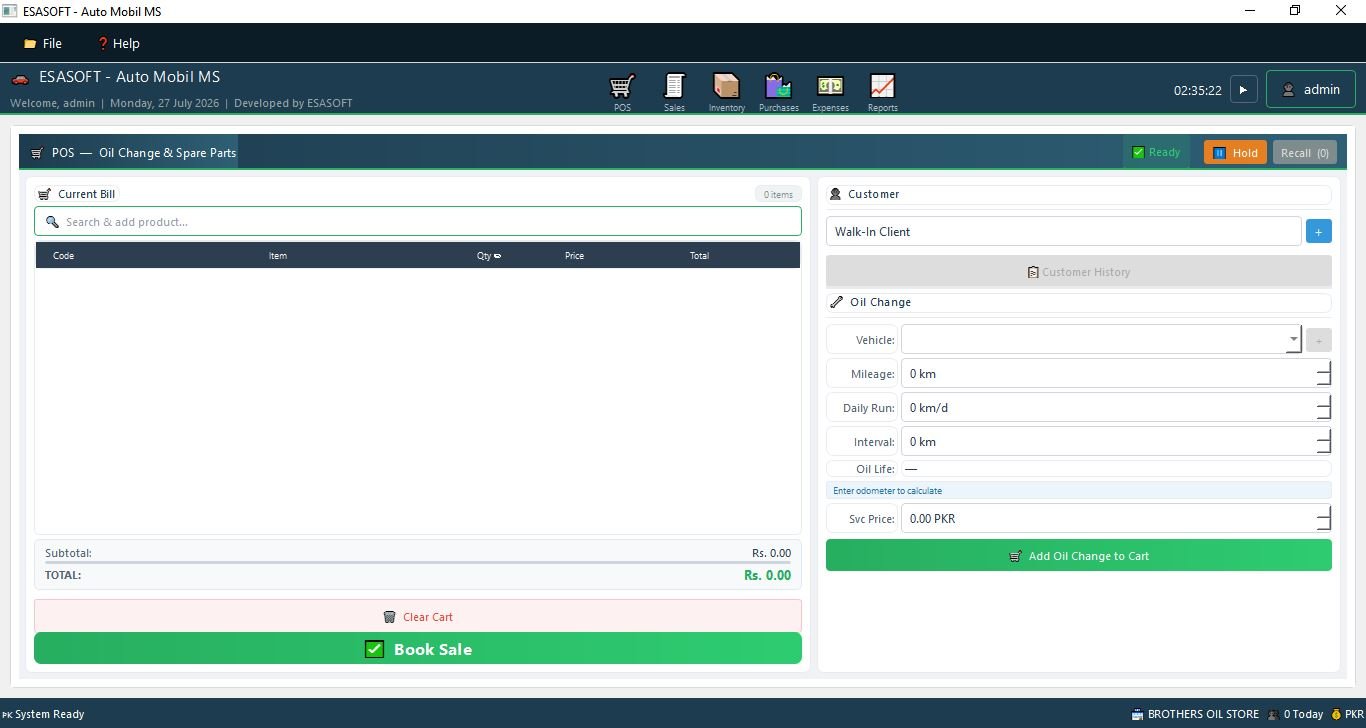Click the Rs. 0.00 TOTAL amount
Screen dimensions: 1366x728
coord(767,575)
